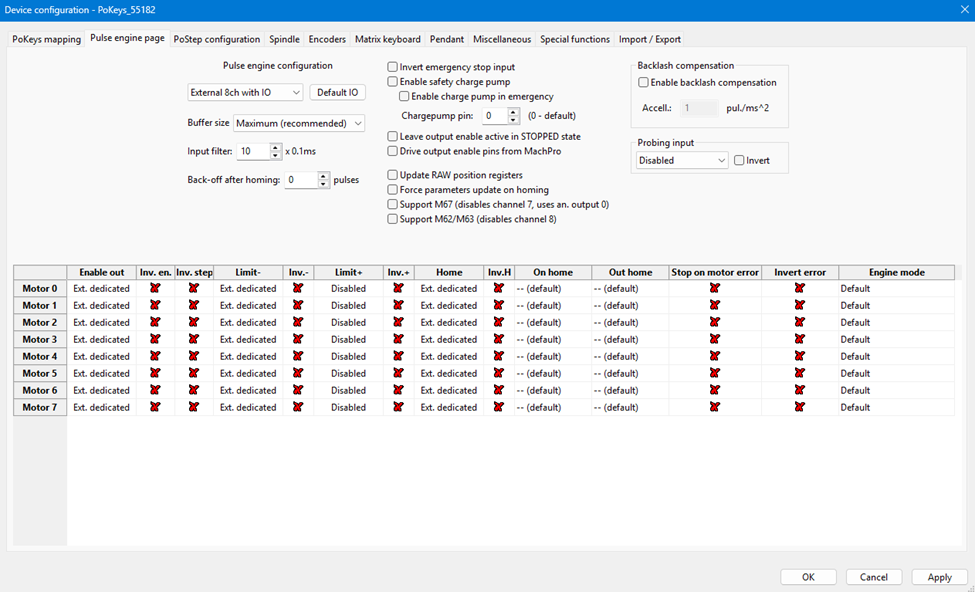Open the Matrix keyboard tab
The height and width of the screenshot is (592, 975).
click(x=388, y=40)
